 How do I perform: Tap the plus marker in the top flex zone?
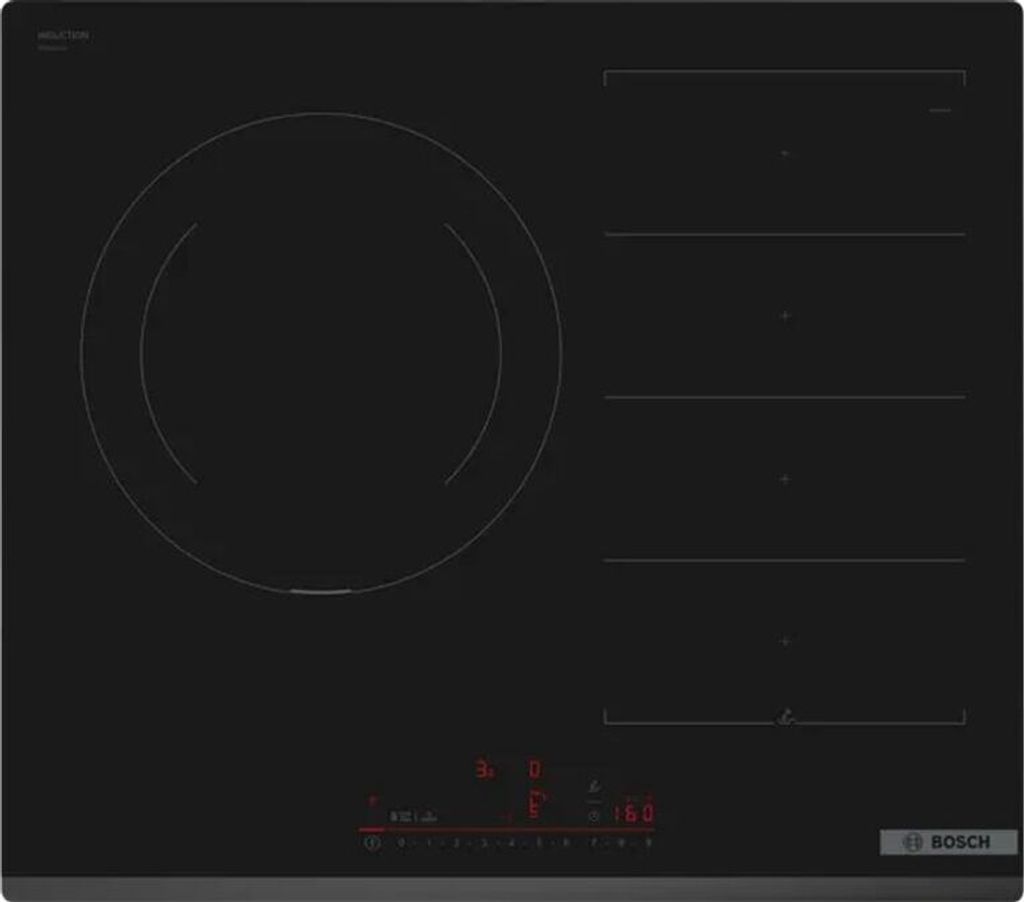(x=785, y=153)
